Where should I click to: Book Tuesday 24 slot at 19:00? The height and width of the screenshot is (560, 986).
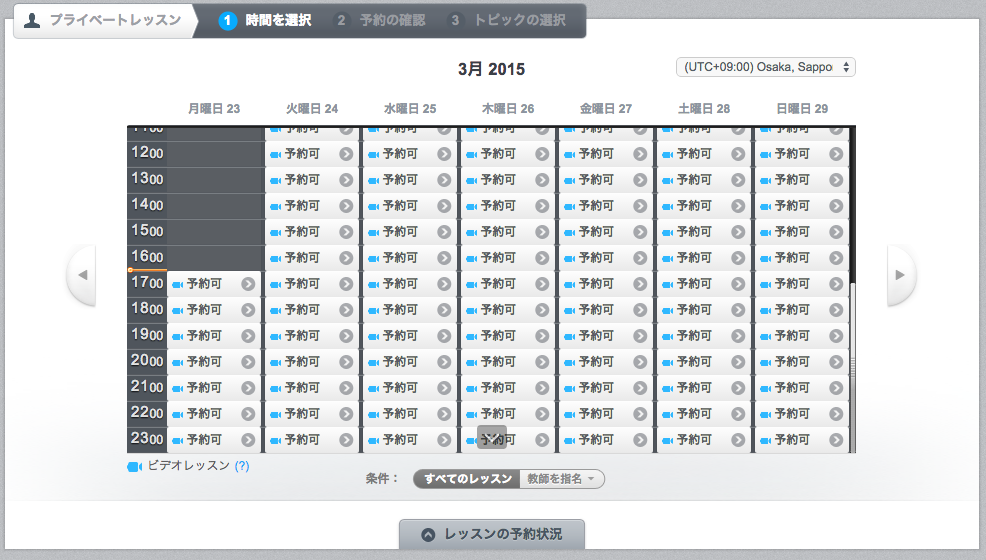click(x=312, y=336)
